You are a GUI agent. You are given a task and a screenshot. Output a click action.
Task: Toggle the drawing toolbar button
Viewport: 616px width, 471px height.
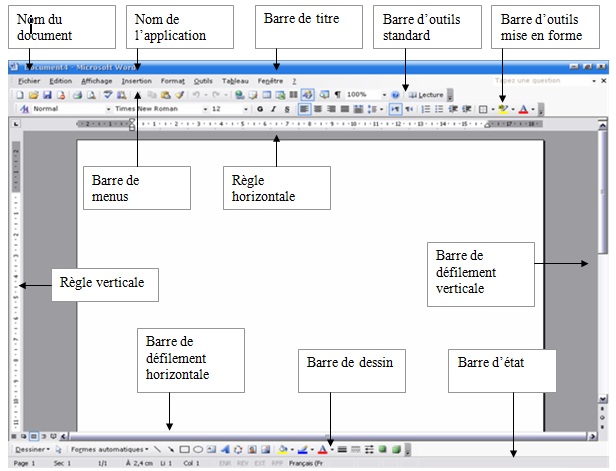click(307, 95)
